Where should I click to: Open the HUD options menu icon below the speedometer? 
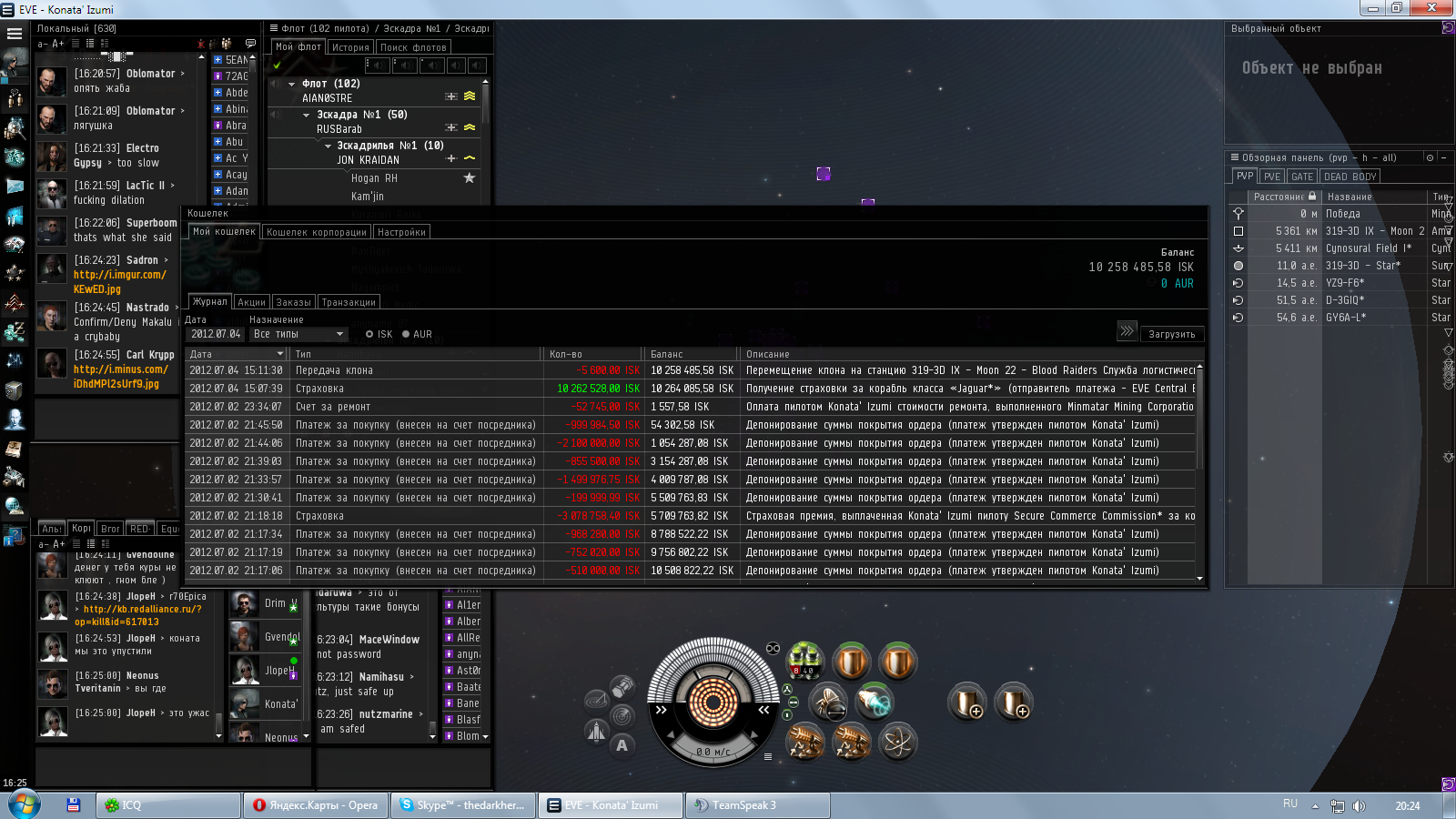pyautogui.click(x=768, y=756)
